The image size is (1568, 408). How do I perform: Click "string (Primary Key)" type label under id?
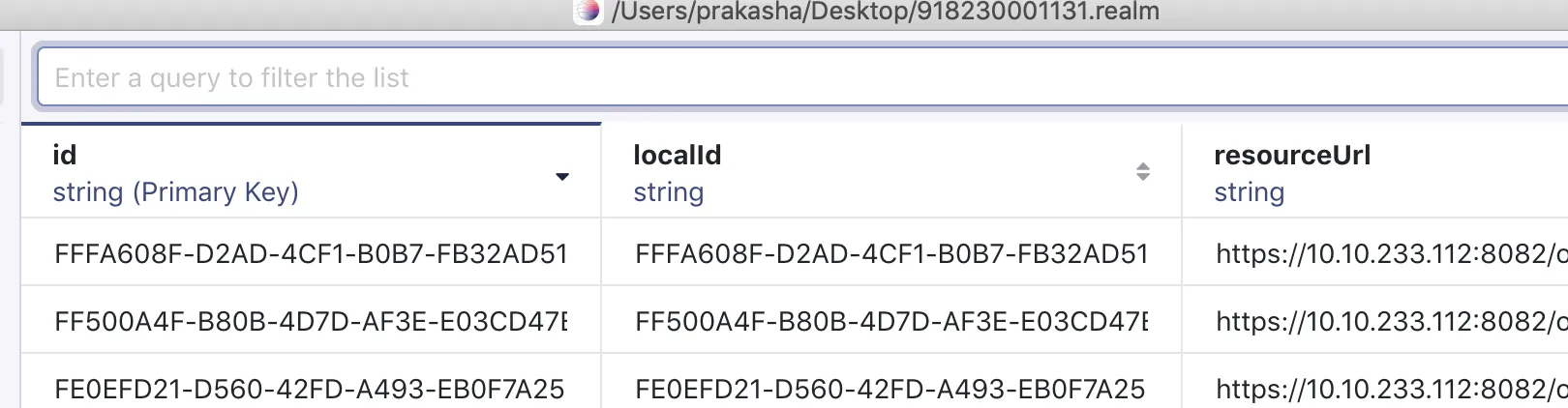click(175, 192)
